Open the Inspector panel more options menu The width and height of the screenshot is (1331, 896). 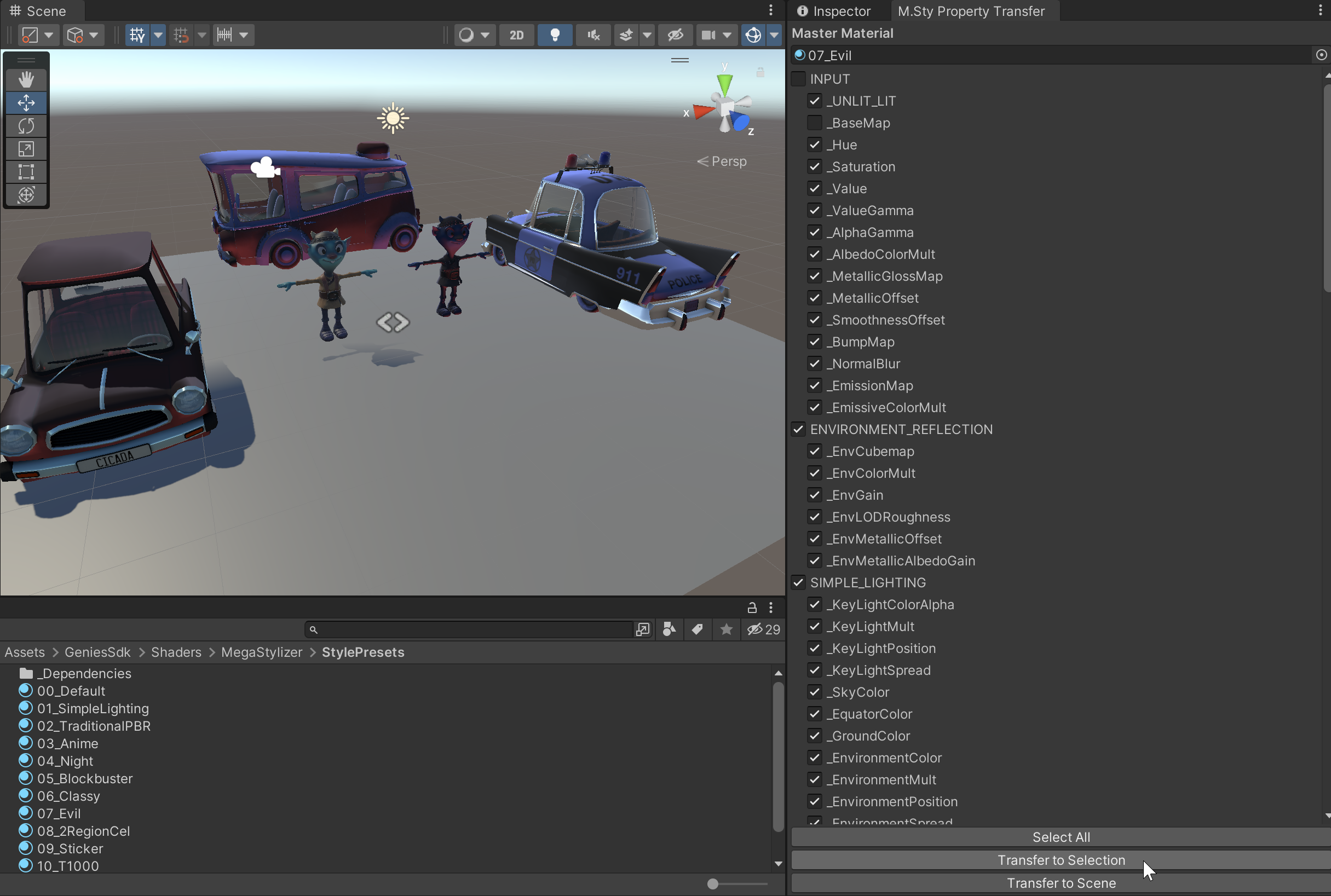(x=1320, y=10)
